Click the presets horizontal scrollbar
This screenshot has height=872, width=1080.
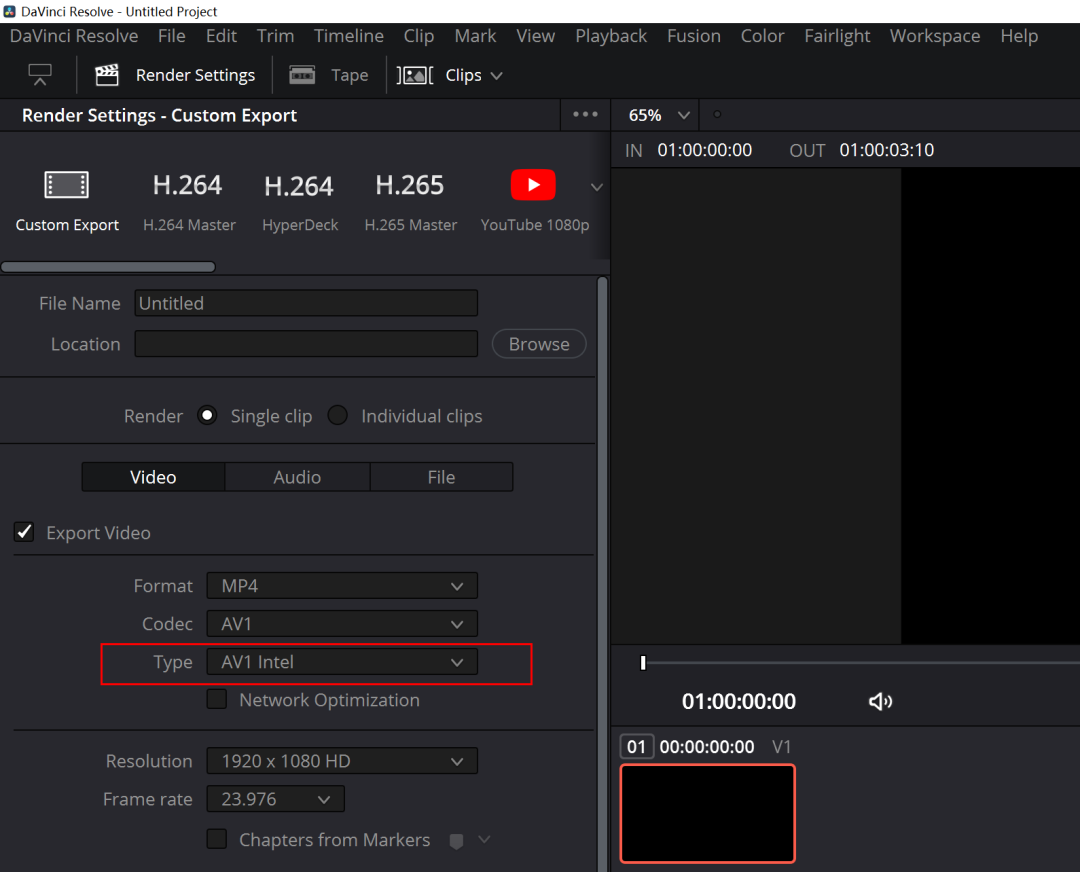(108, 267)
